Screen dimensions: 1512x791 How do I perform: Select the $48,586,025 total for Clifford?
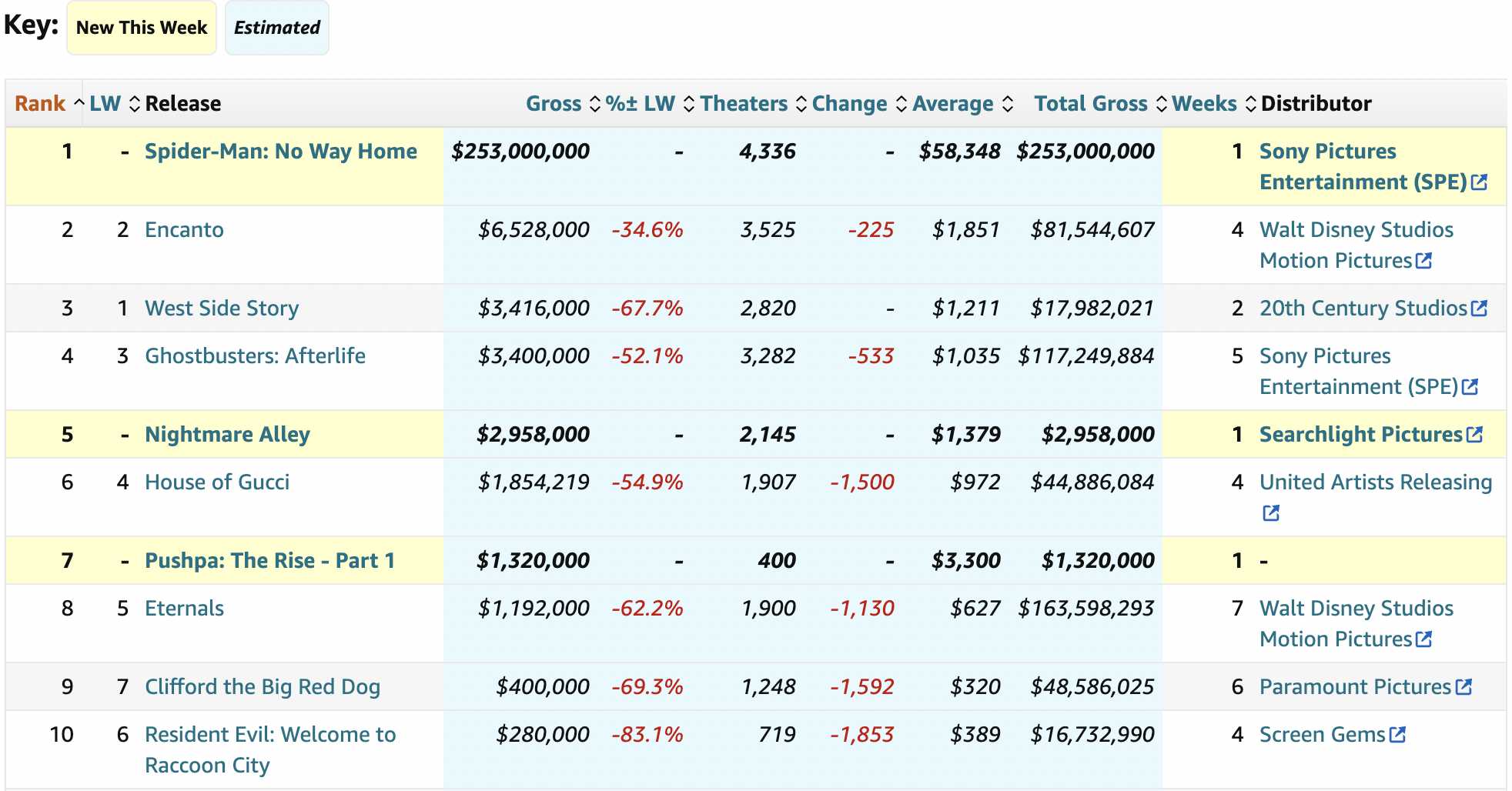tap(1093, 687)
